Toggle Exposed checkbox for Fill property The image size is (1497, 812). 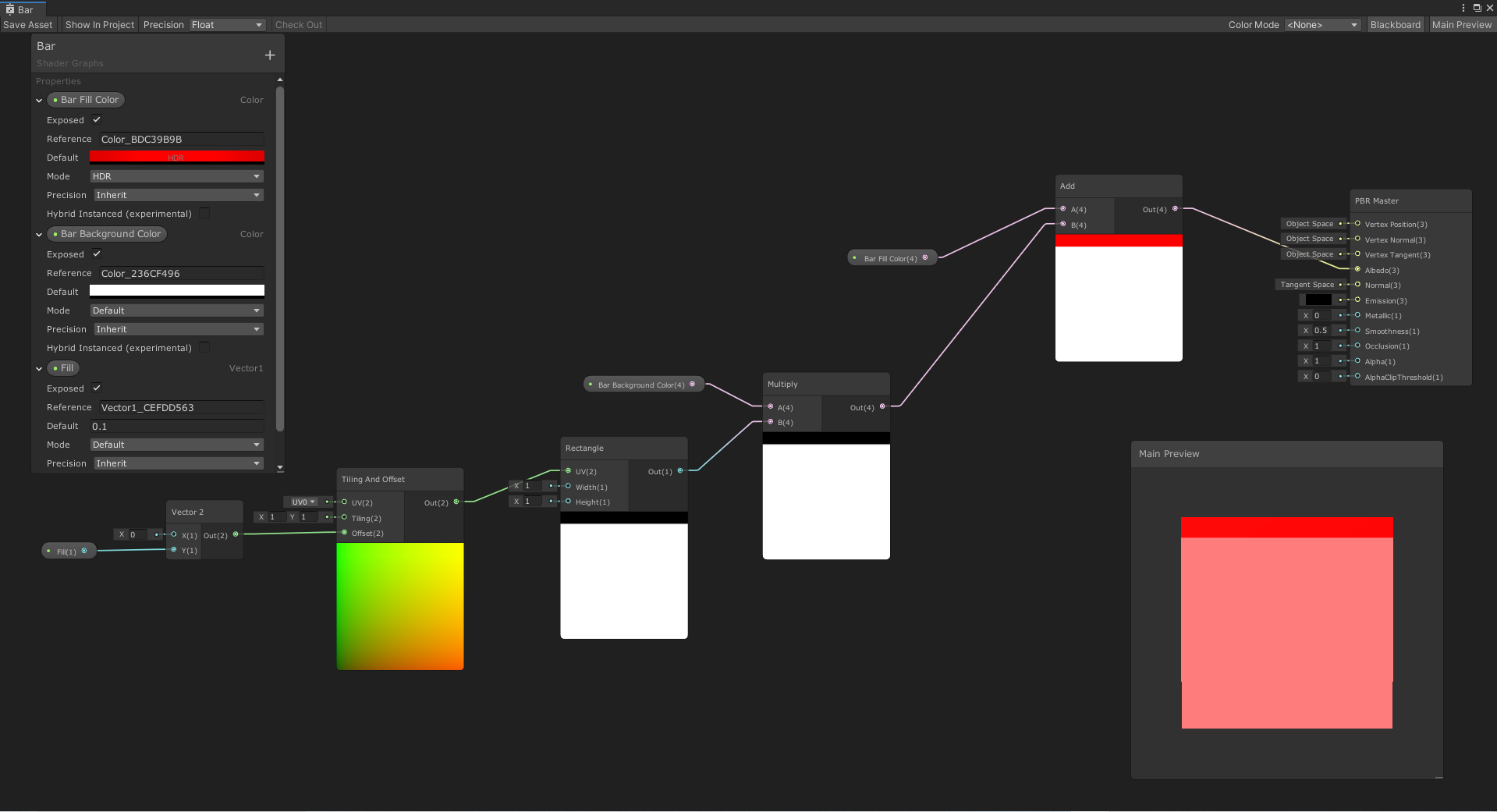pos(97,388)
